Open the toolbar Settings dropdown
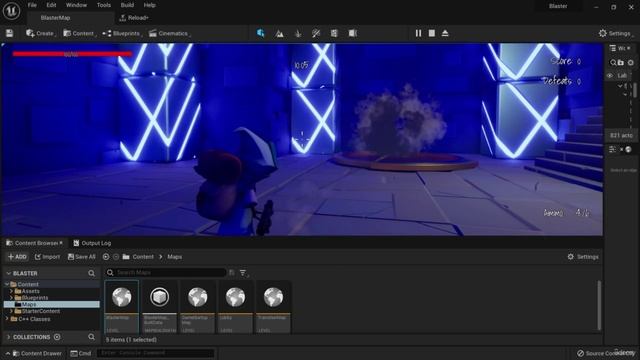This screenshot has width=640, height=360. tap(615, 33)
